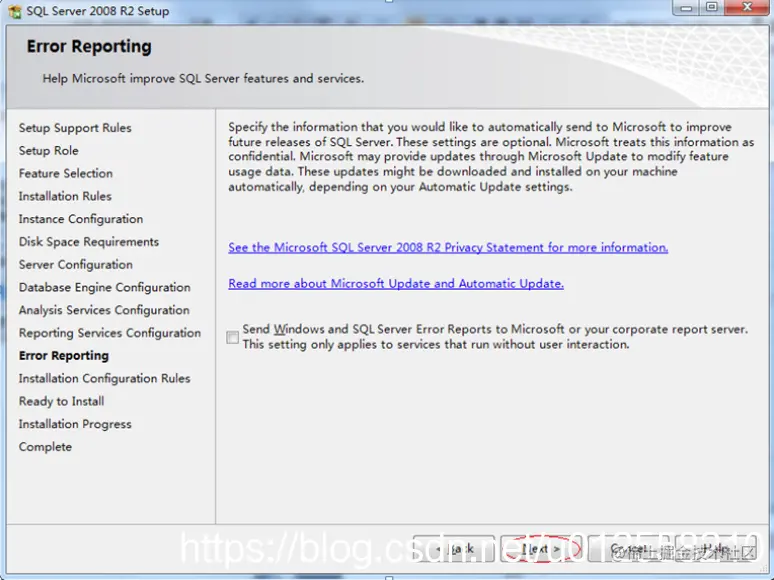Minimize the setup window
The image size is (774, 580).
[x=686, y=7]
